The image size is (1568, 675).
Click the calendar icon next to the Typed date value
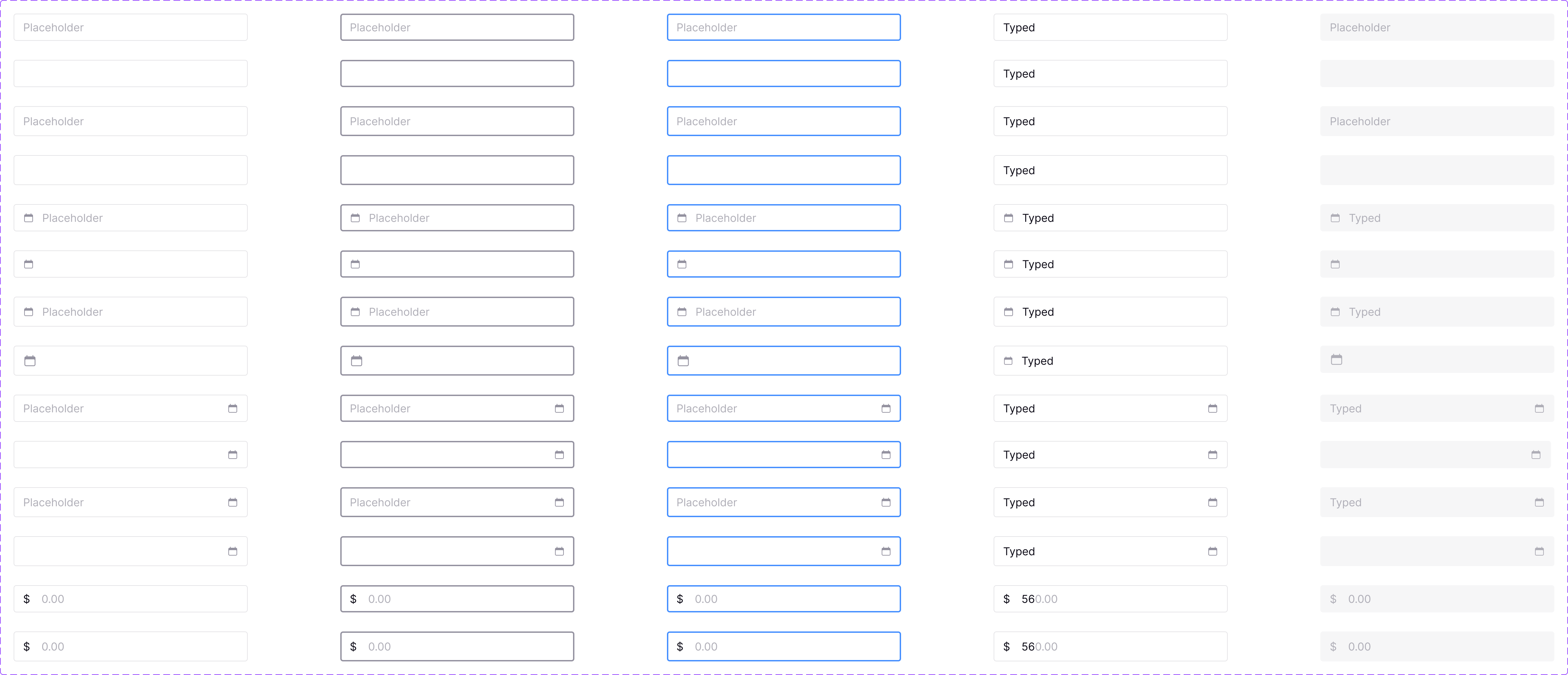click(x=1009, y=217)
